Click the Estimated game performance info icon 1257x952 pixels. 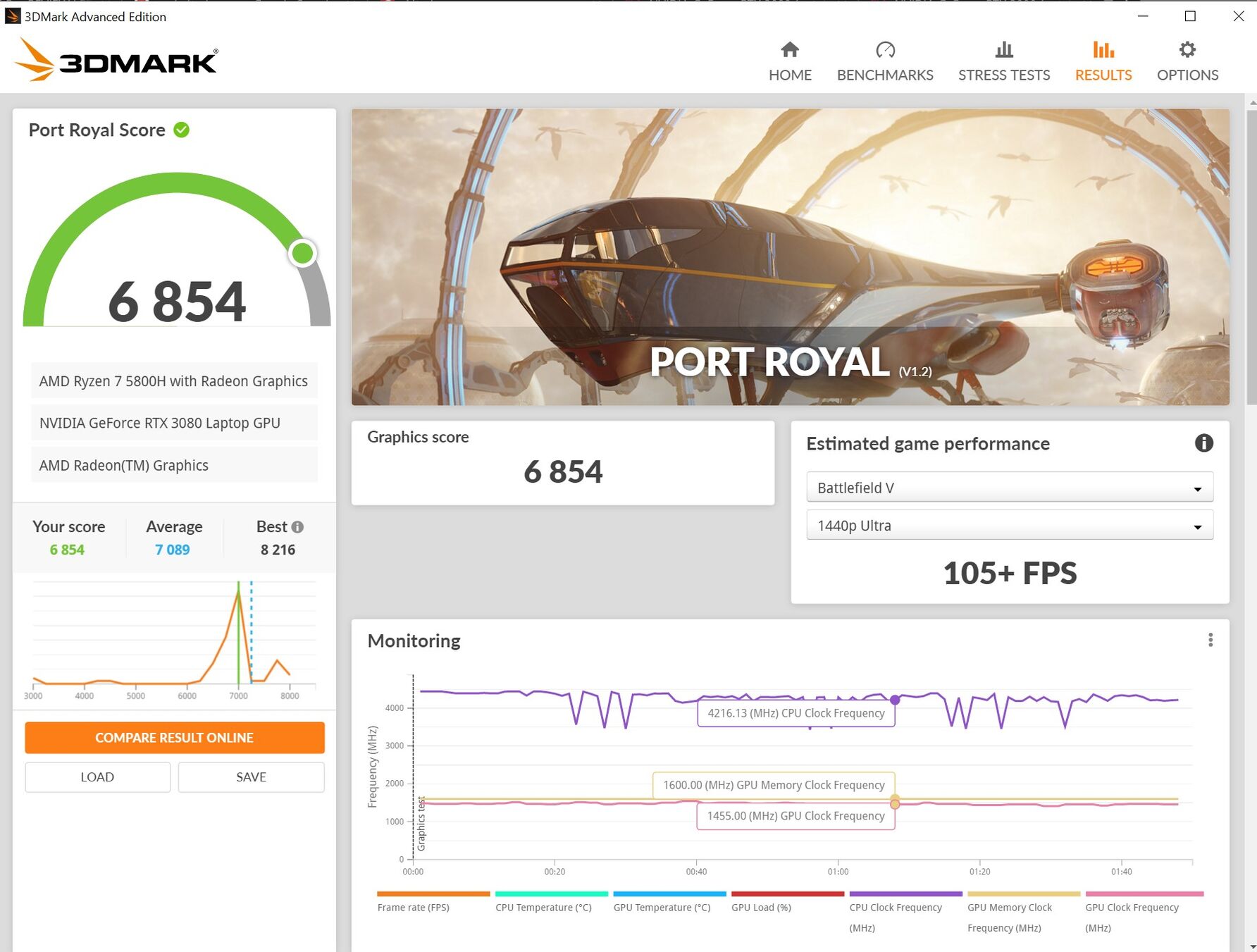[x=1203, y=443]
